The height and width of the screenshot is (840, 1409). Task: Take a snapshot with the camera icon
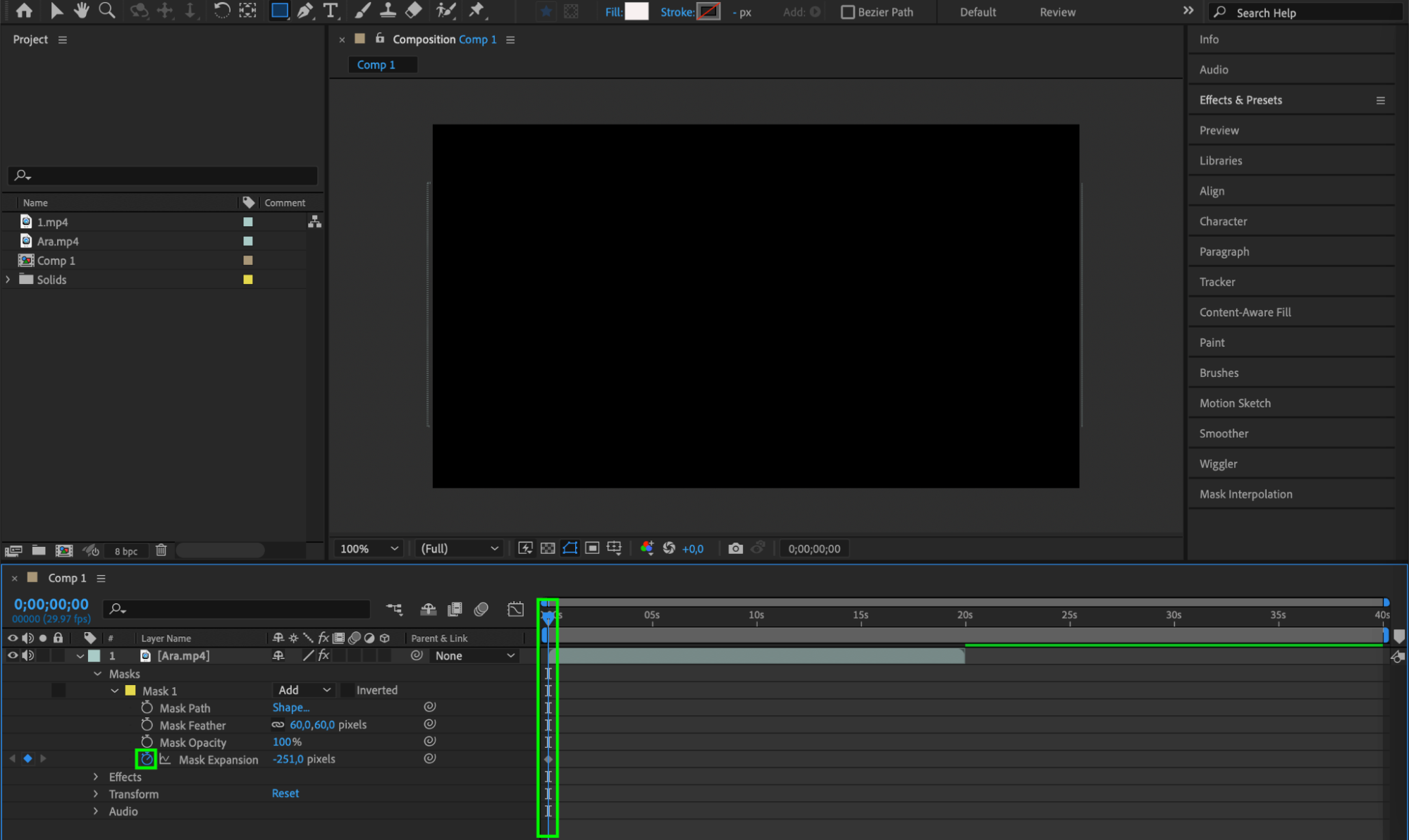tap(735, 548)
